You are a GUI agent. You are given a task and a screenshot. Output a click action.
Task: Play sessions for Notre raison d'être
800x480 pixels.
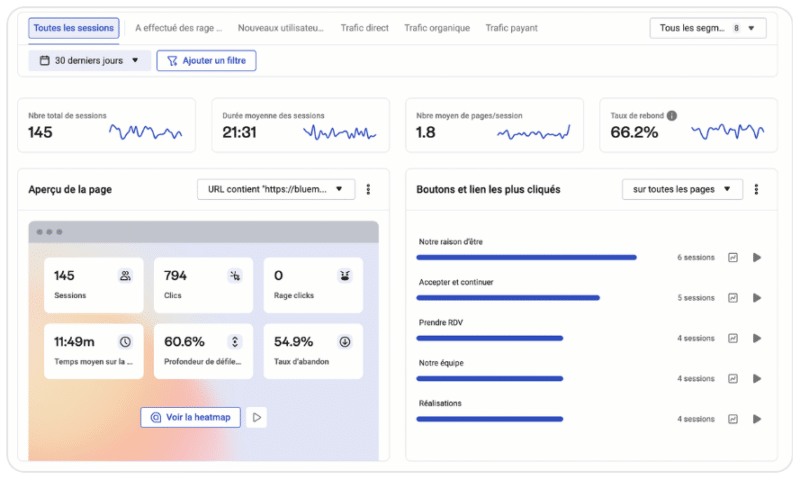click(x=757, y=257)
